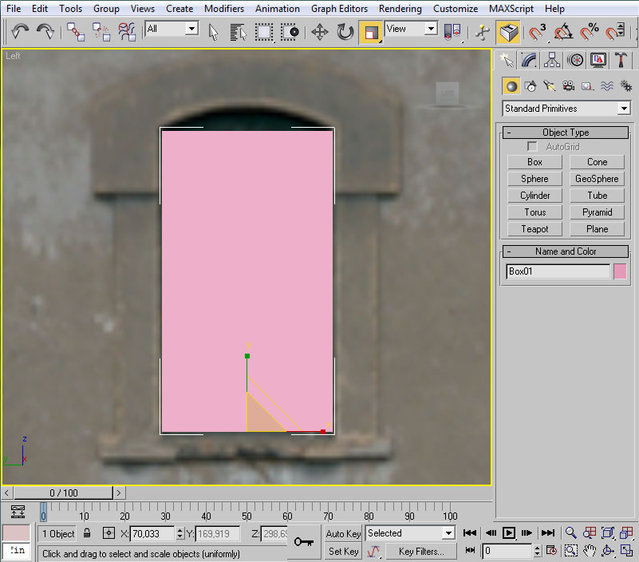
Task: Click the pink object color swatch
Action: (620, 271)
